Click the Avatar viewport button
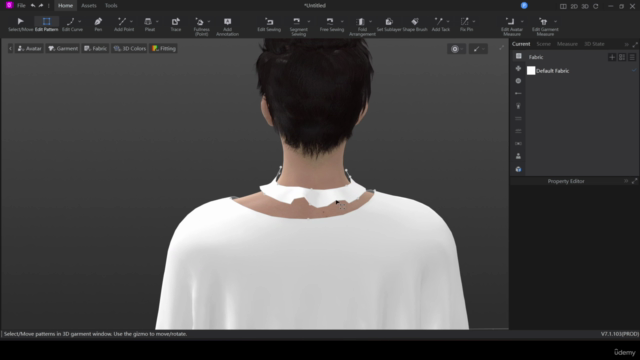 (x=29, y=49)
